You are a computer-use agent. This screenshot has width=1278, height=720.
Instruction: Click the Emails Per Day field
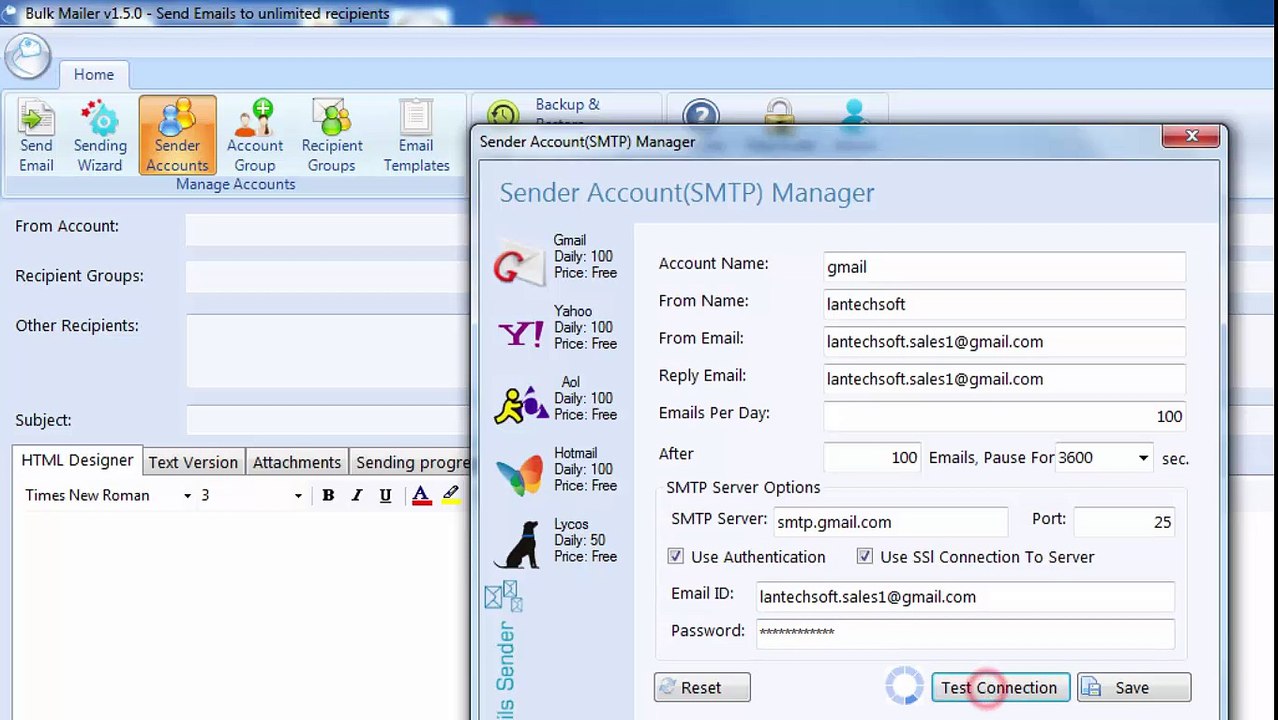[1004, 416]
